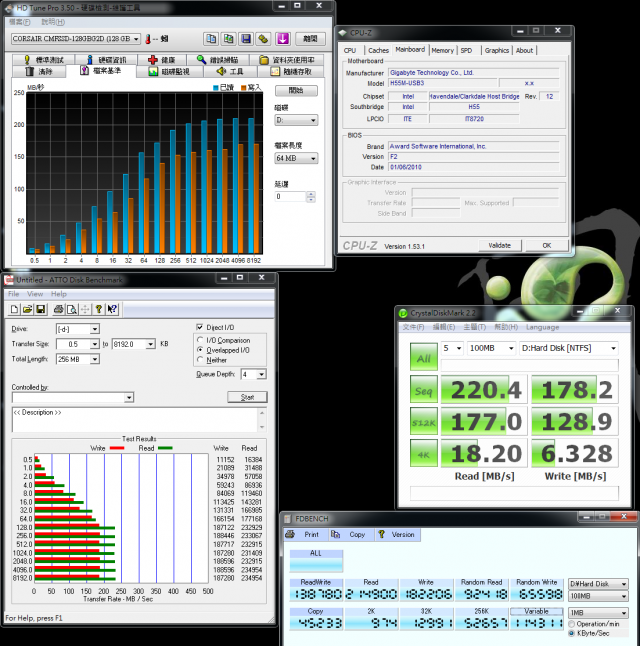Open HD Tune tab with speaker icon

[x=230, y=71]
